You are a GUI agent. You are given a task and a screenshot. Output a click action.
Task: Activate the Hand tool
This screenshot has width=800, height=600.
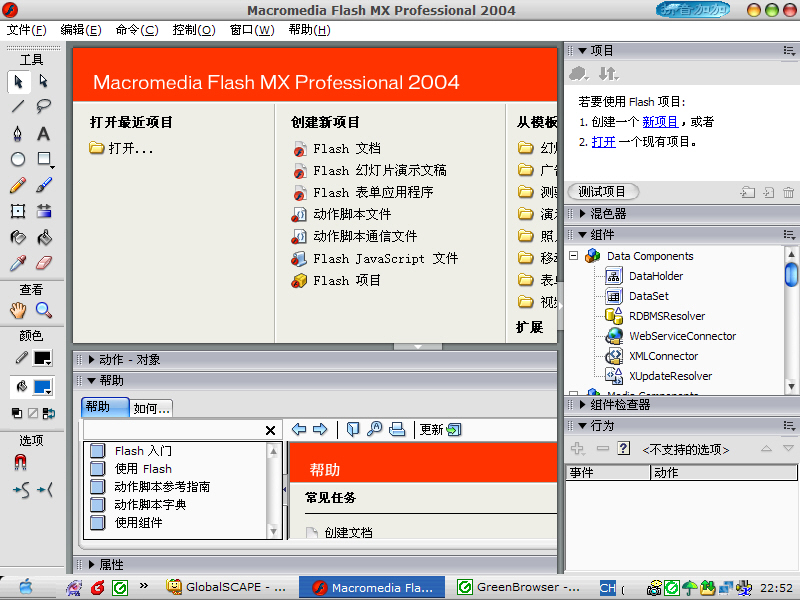click(18, 310)
